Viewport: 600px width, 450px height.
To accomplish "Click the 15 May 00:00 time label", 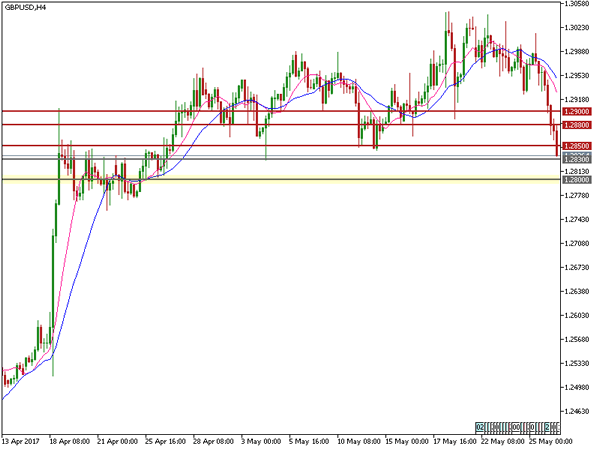I will (x=407, y=442).
